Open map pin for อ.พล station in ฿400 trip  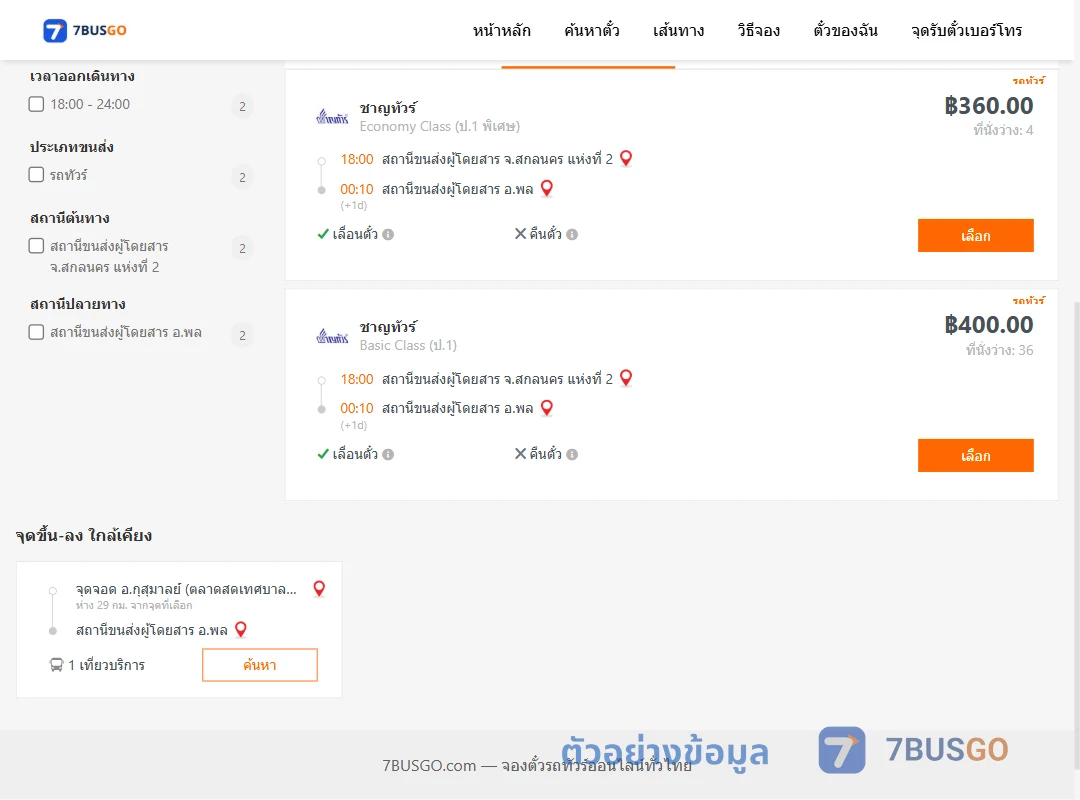547,408
